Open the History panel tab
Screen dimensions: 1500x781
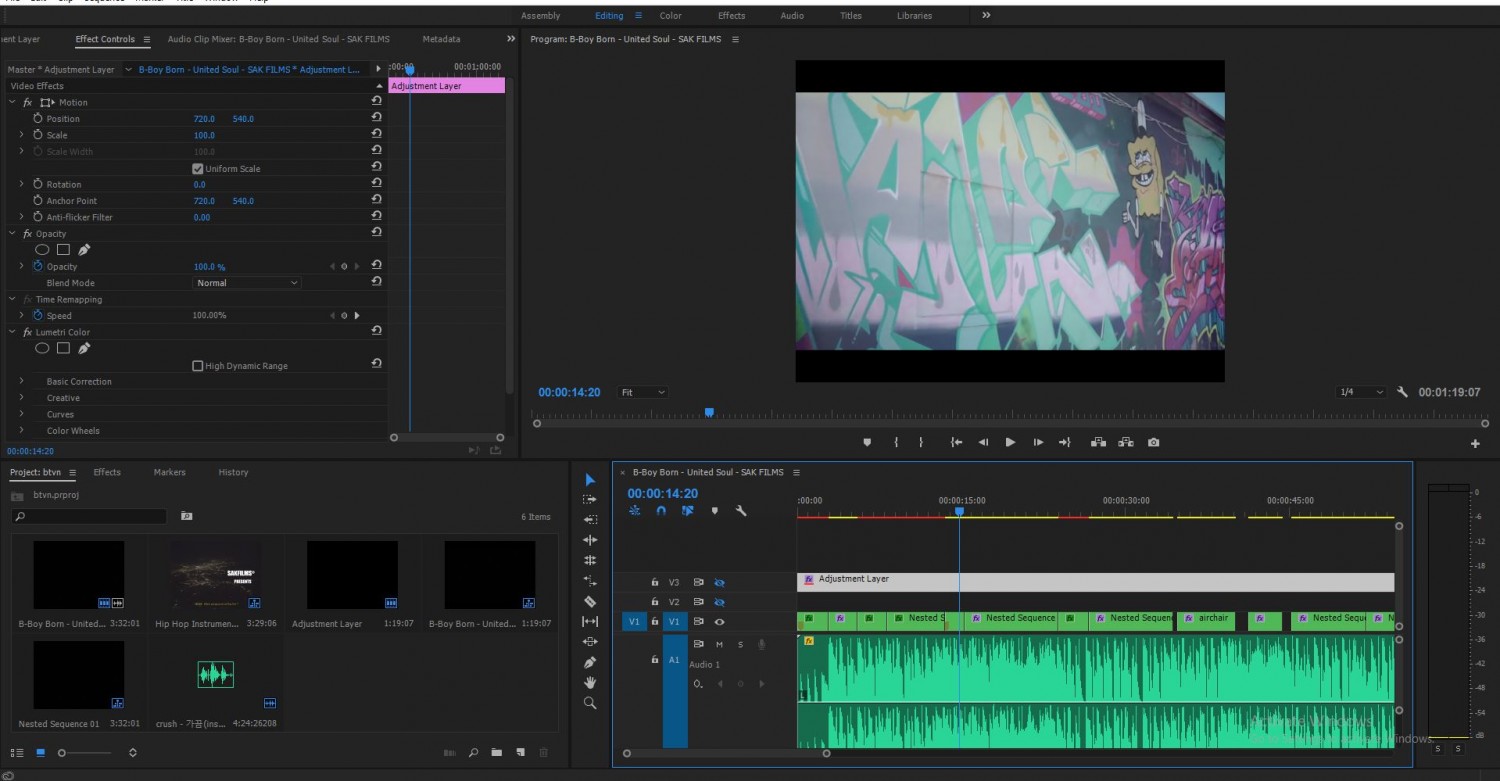233,472
